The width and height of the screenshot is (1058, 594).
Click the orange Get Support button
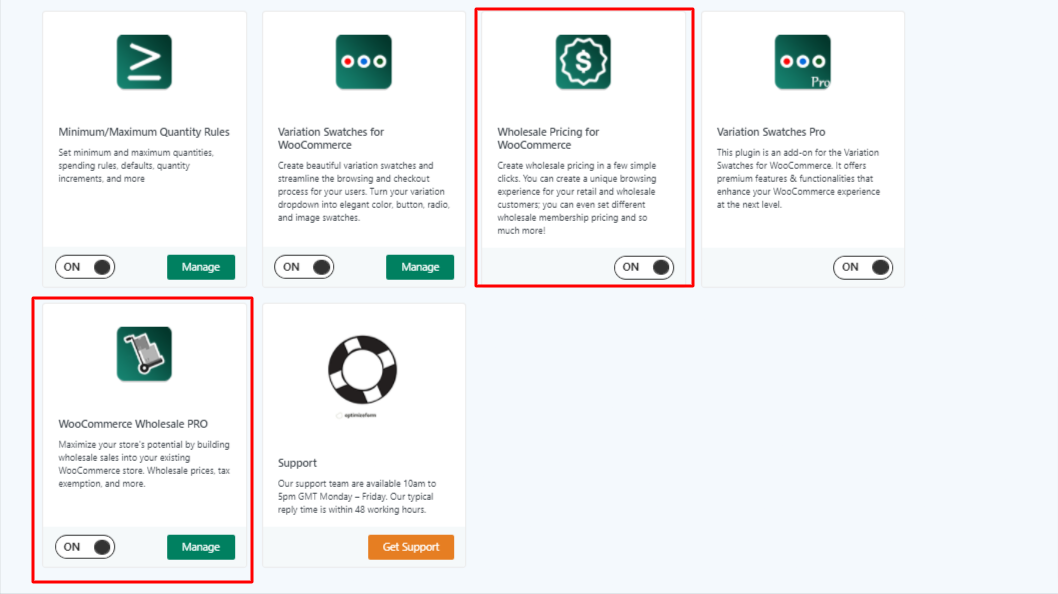point(411,547)
